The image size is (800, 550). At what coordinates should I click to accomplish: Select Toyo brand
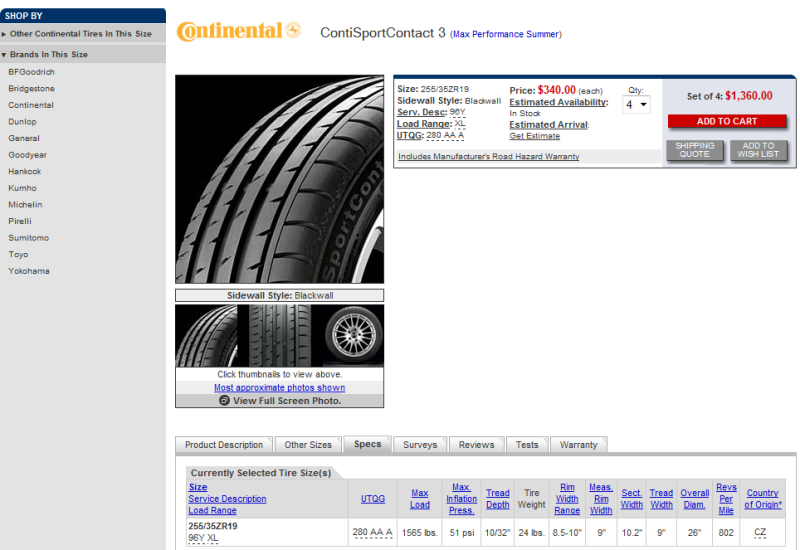pyautogui.click(x=18, y=254)
